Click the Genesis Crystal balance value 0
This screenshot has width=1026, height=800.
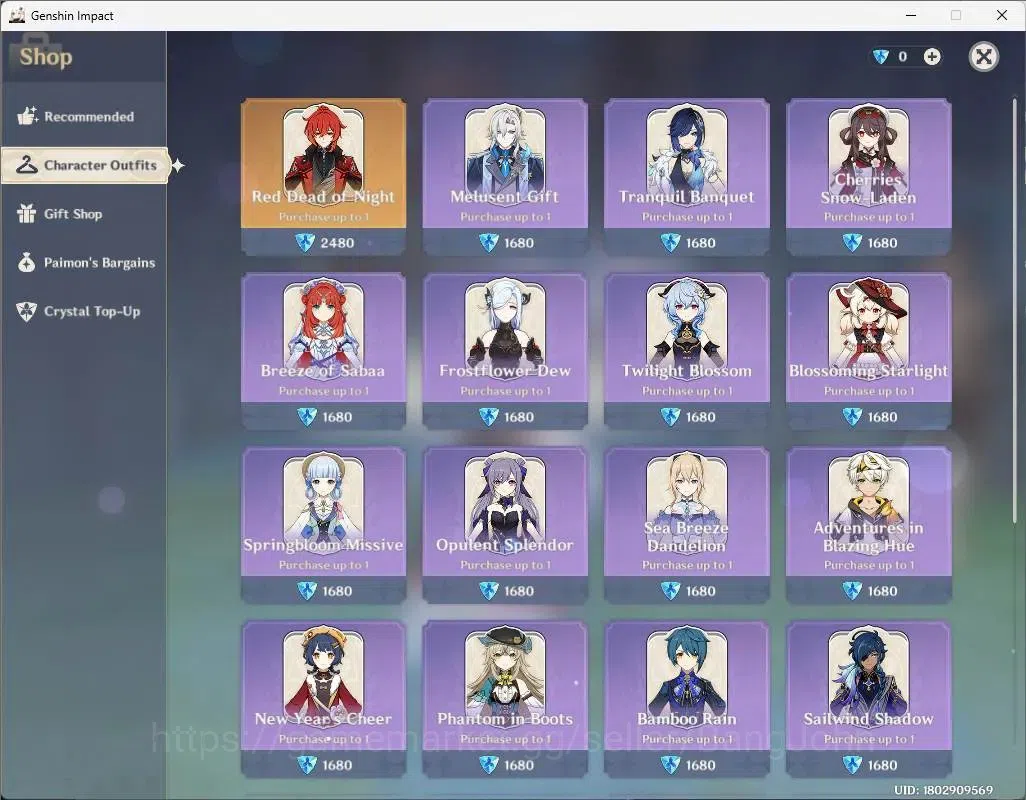[x=903, y=57]
